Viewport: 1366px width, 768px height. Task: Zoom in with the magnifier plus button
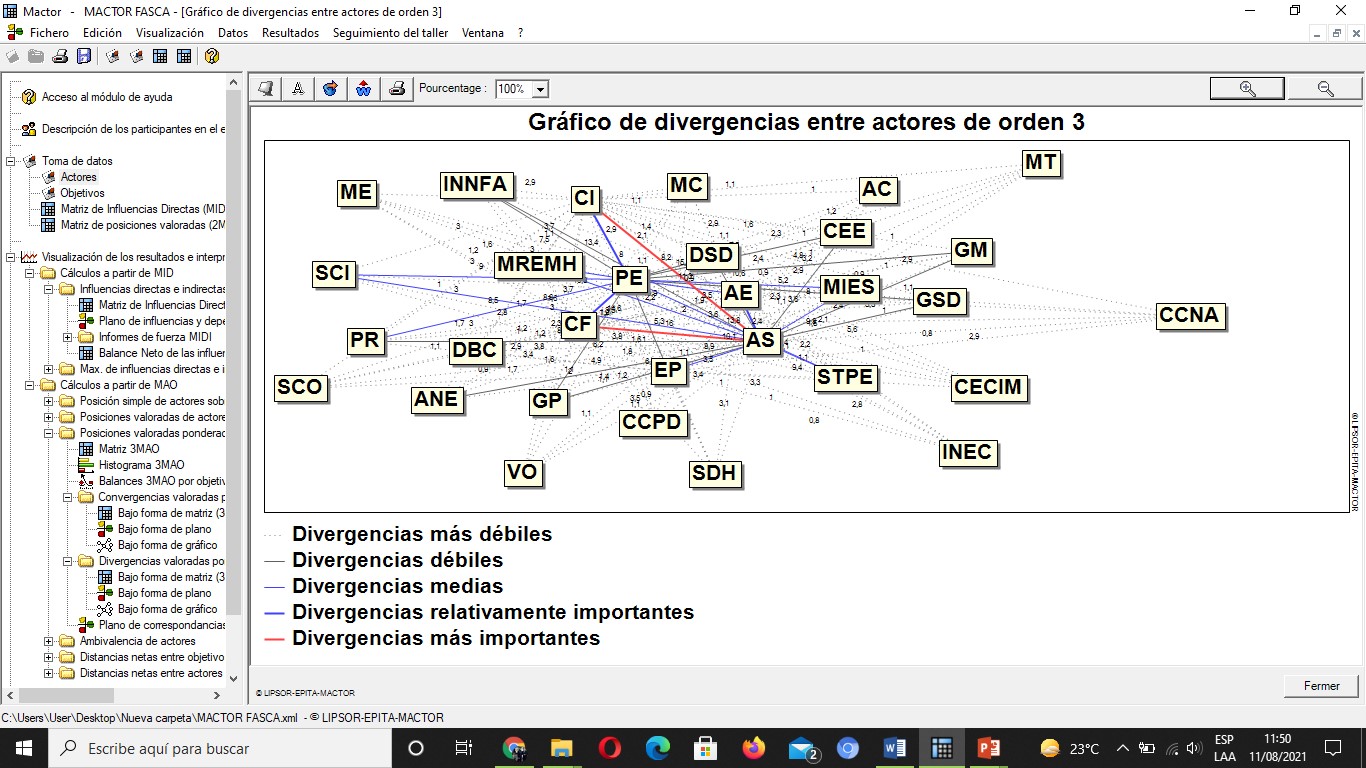click(x=1246, y=88)
